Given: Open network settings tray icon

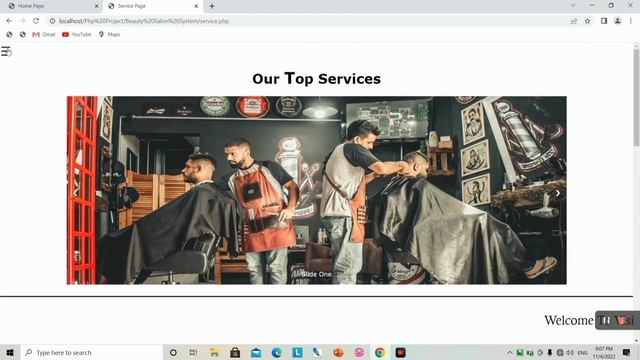Looking at the screenshot, I should pyautogui.click(x=560, y=353).
